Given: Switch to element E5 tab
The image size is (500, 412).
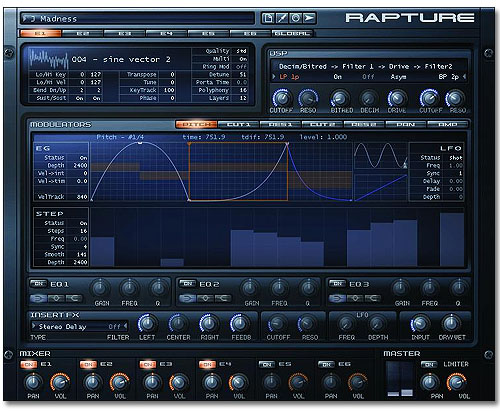Looking at the screenshot, I should [208, 33].
